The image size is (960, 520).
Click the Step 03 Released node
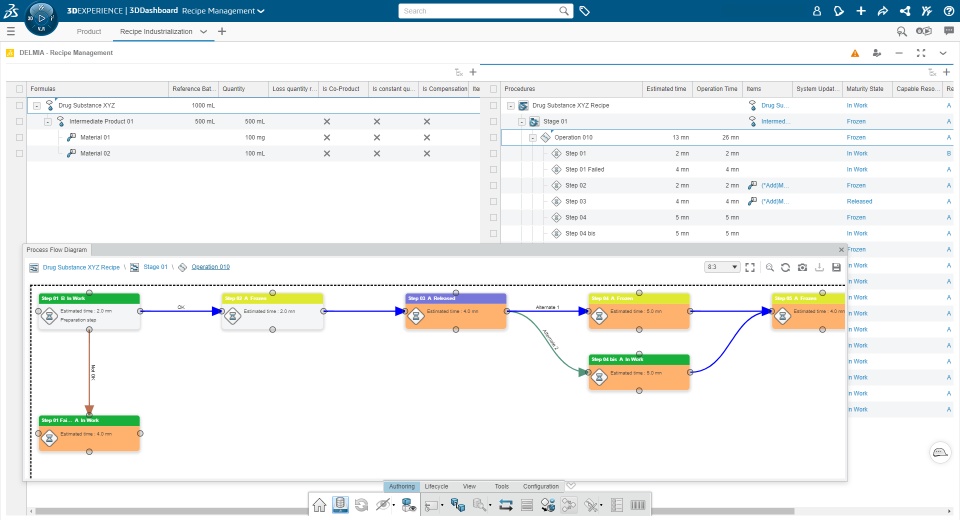tap(456, 311)
